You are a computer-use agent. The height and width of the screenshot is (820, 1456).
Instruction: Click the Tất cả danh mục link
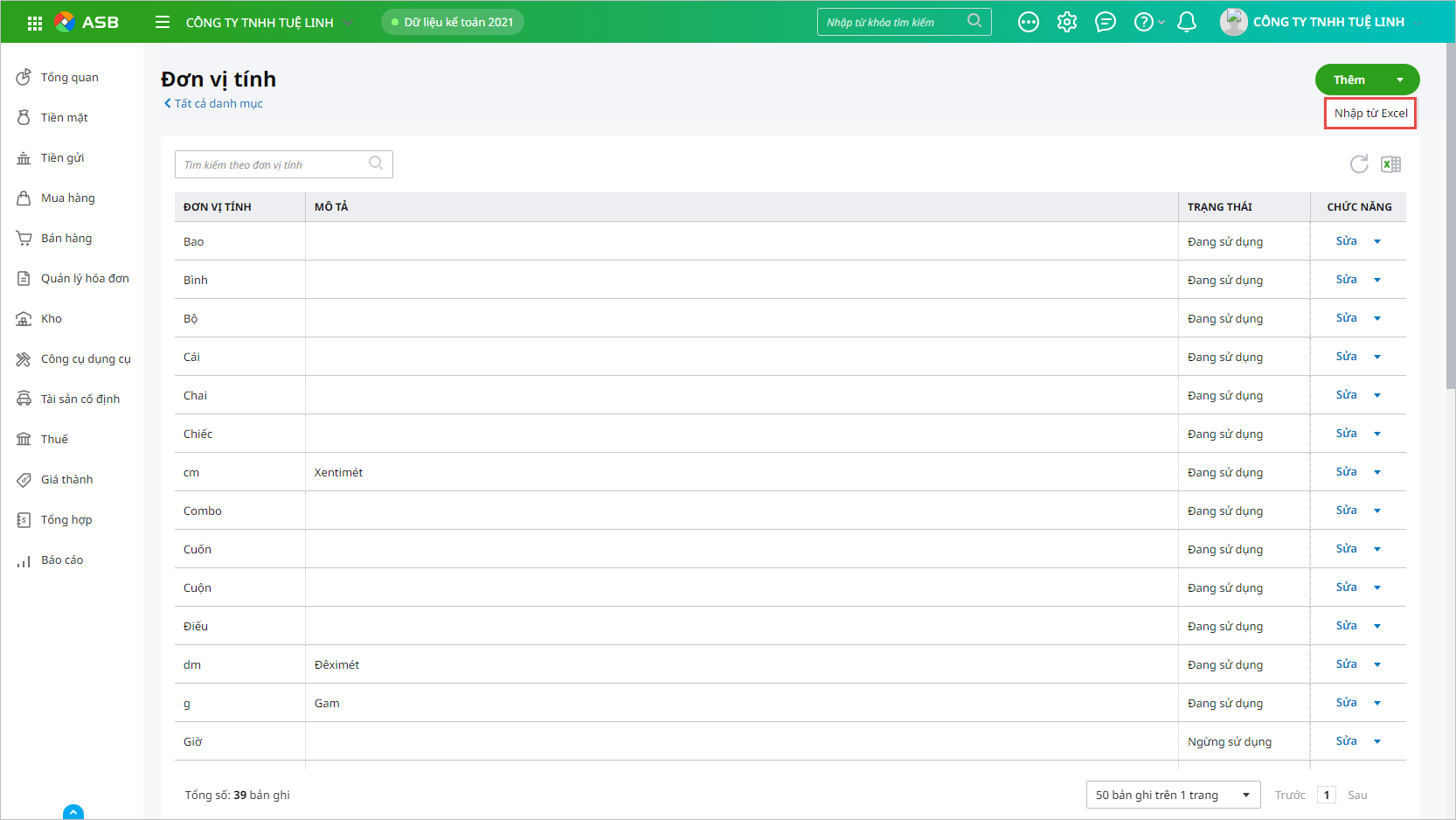click(218, 103)
